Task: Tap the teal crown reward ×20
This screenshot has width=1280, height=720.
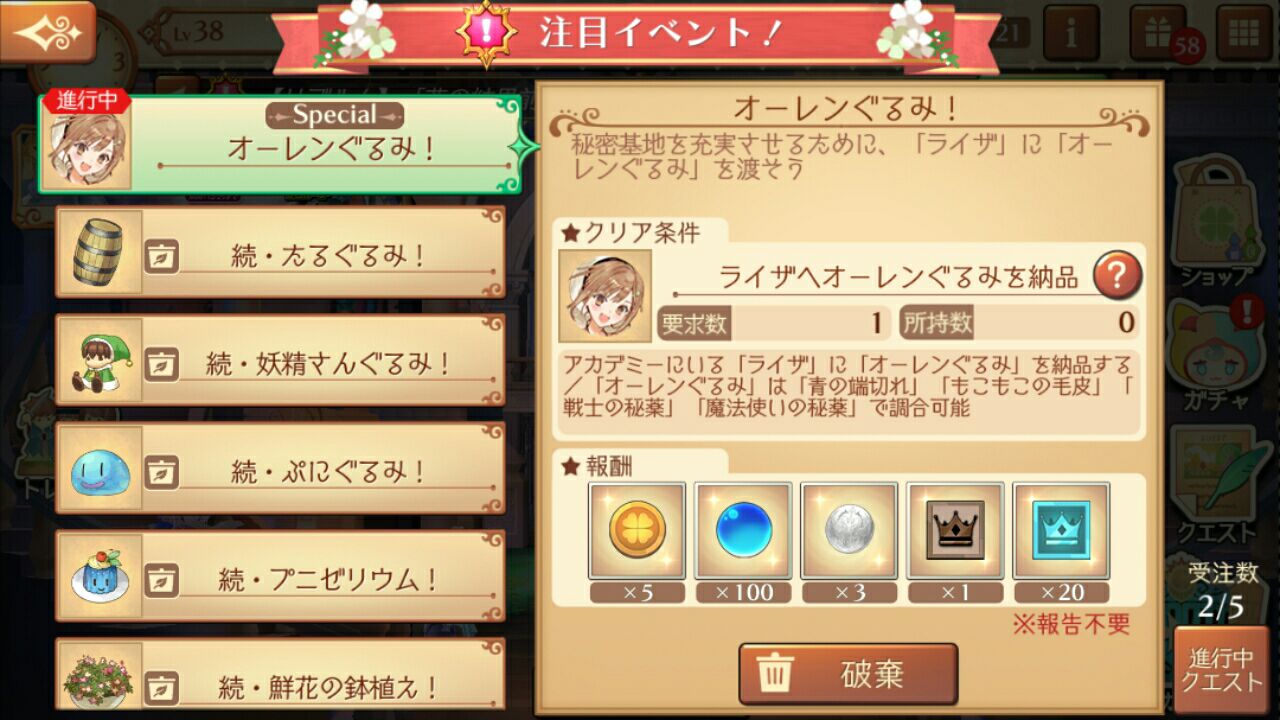Action: tap(1061, 530)
